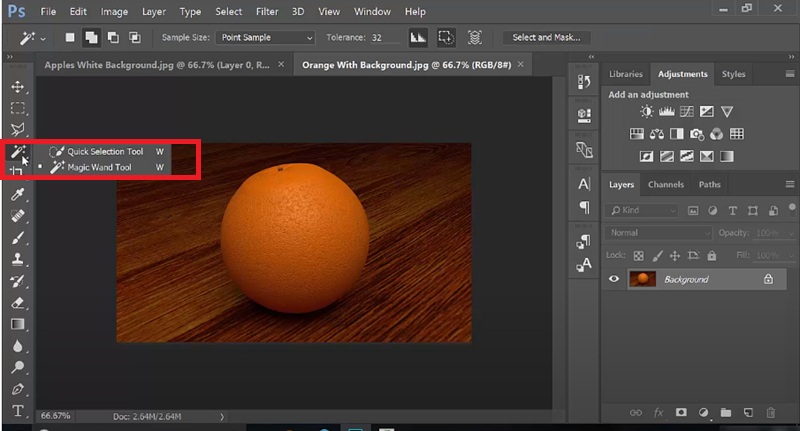This screenshot has height=431, width=800.
Task: Open the Sample Size dropdown
Action: pos(265,37)
